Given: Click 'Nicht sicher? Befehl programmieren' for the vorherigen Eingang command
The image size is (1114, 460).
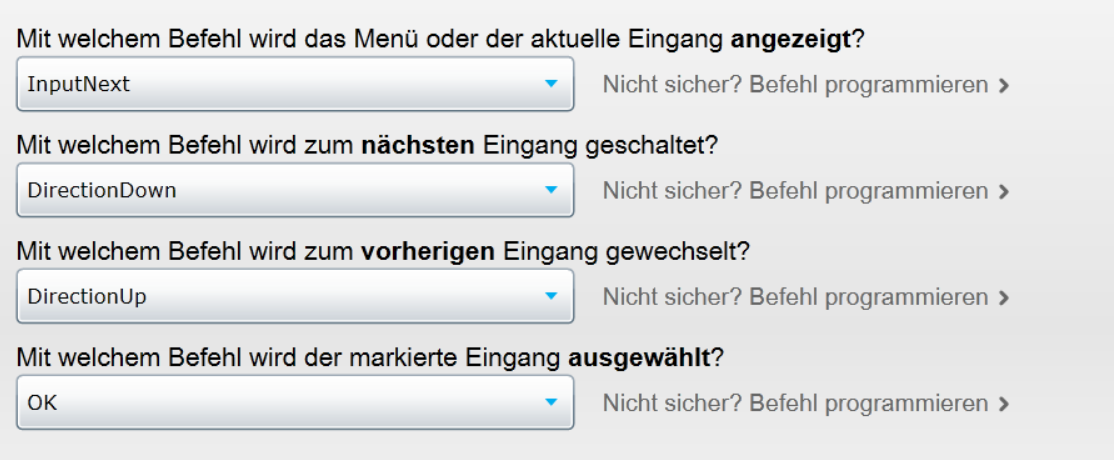Looking at the screenshot, I should coord(795,297).
